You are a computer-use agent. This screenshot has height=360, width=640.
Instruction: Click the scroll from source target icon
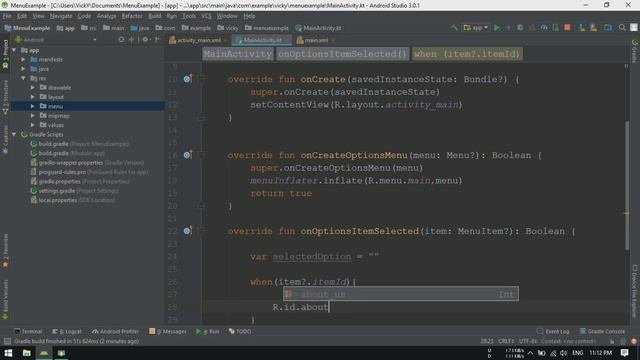[x=121, y=40]
